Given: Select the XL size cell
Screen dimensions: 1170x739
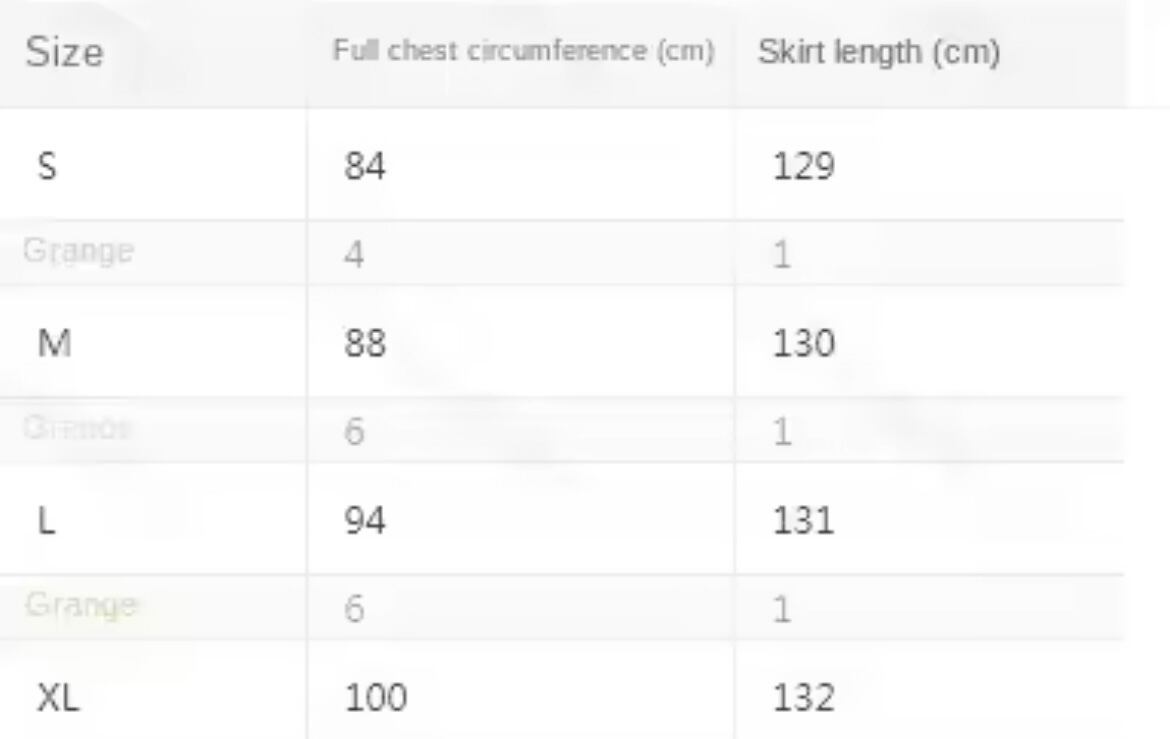Looking at the screenshot, I should tap(58, 698).
